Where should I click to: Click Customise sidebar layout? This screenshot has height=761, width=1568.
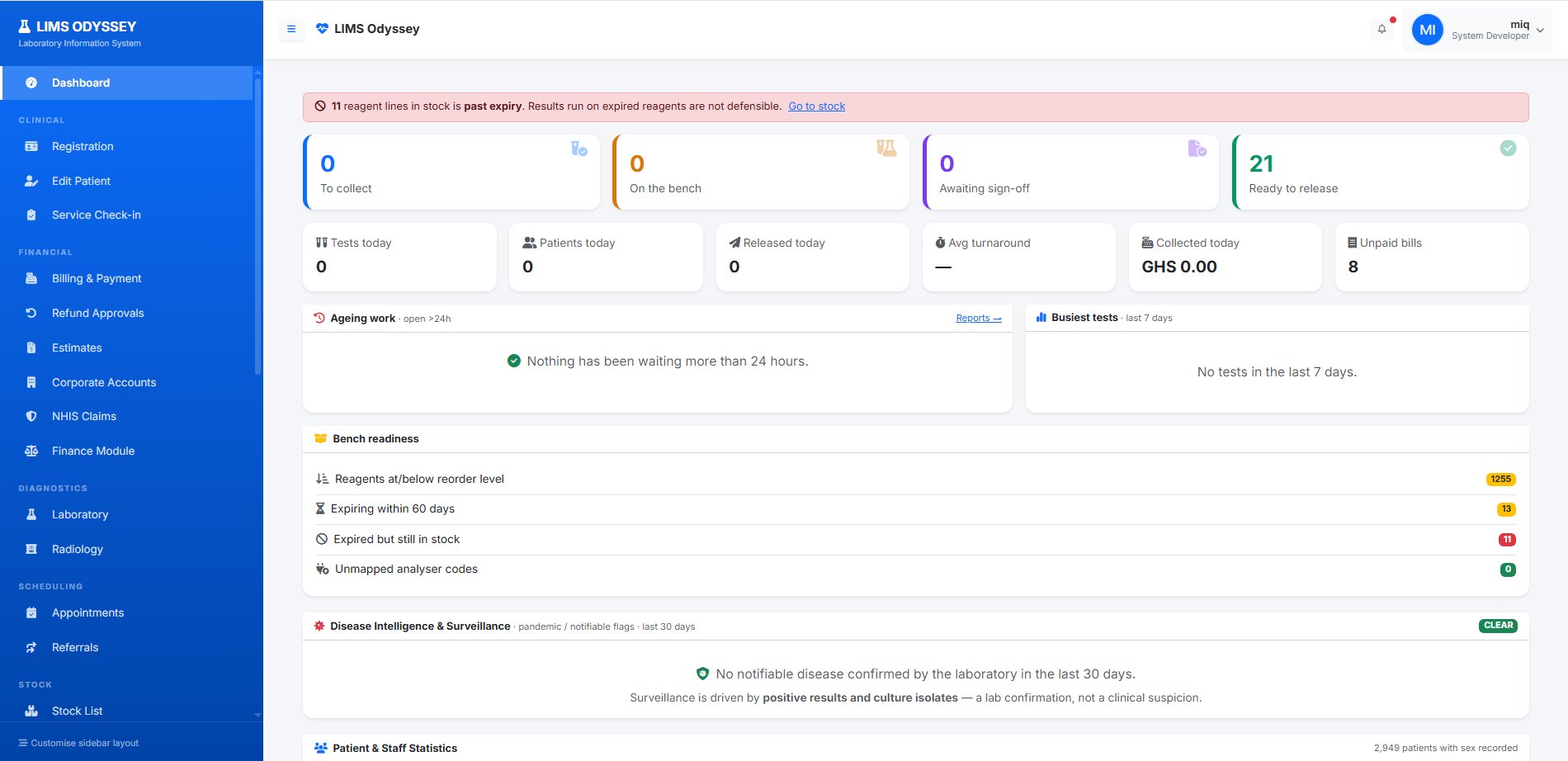coord(78,743)
